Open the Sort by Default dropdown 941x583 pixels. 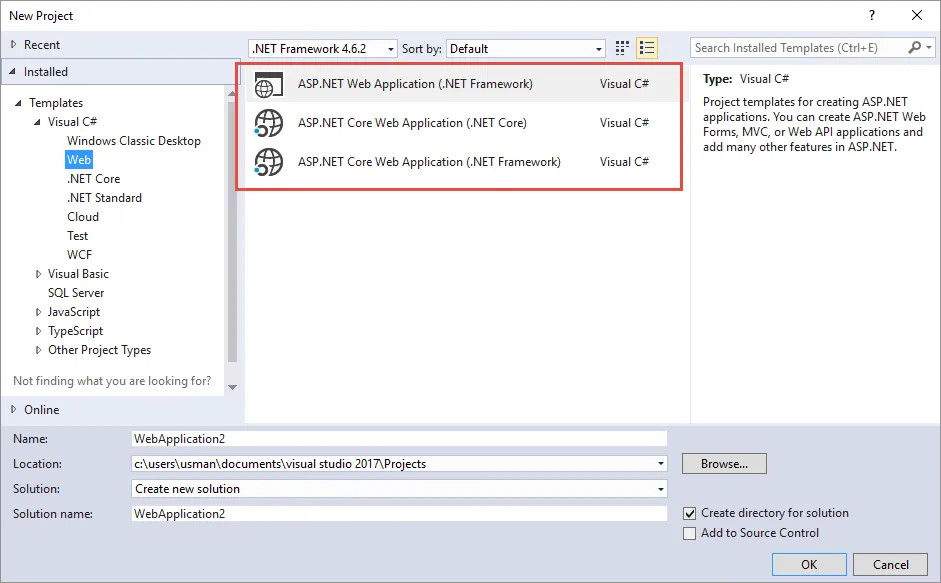click(x=526, y=49)
